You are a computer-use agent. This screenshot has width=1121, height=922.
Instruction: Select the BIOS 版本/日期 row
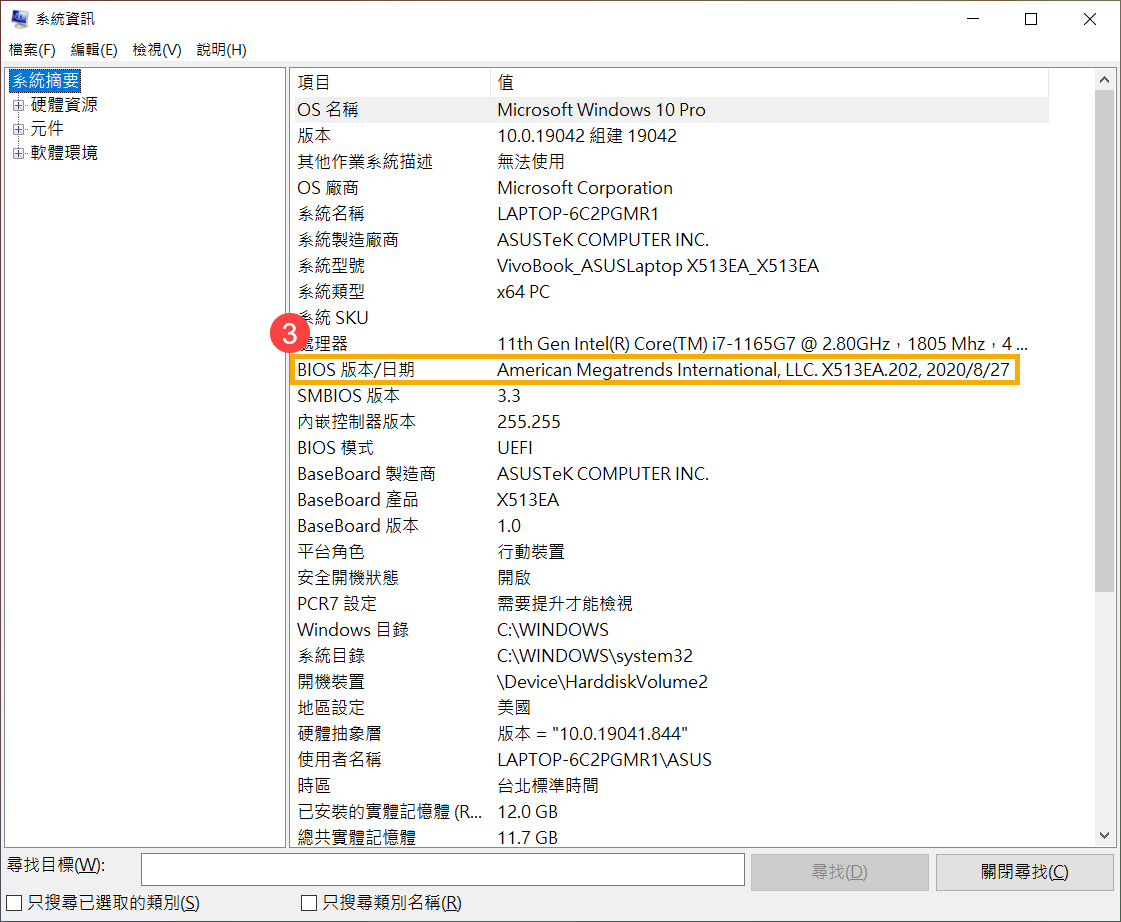click(656, 370)
